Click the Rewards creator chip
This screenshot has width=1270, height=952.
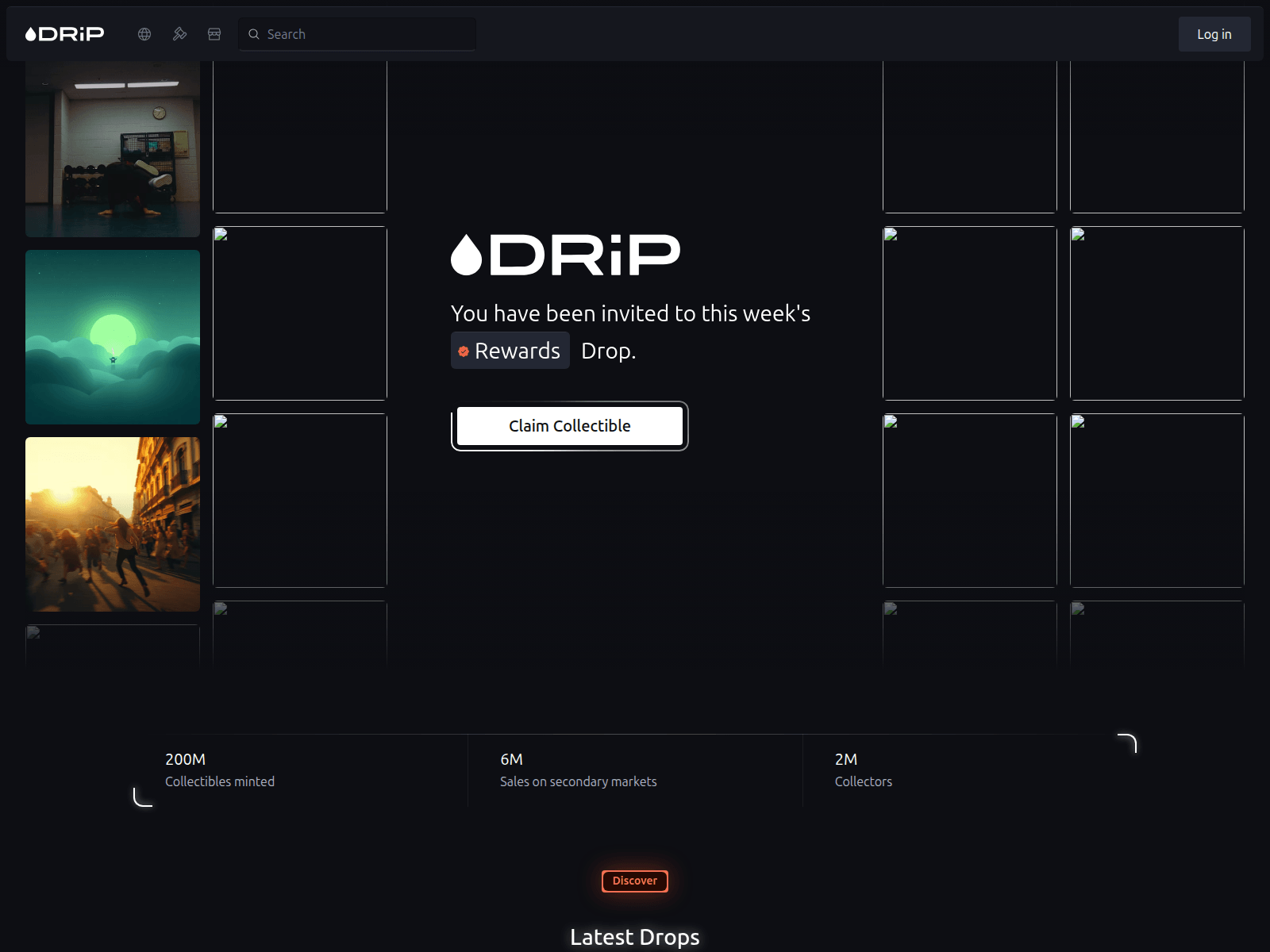coord(510,351)
